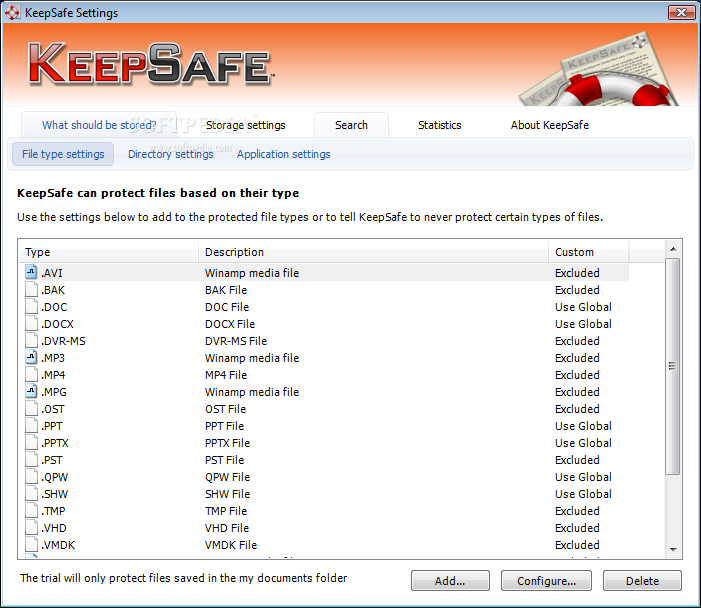Select the 'Winamp media file' text in .AVI row
701x608 pixels.
pos(252,273)
